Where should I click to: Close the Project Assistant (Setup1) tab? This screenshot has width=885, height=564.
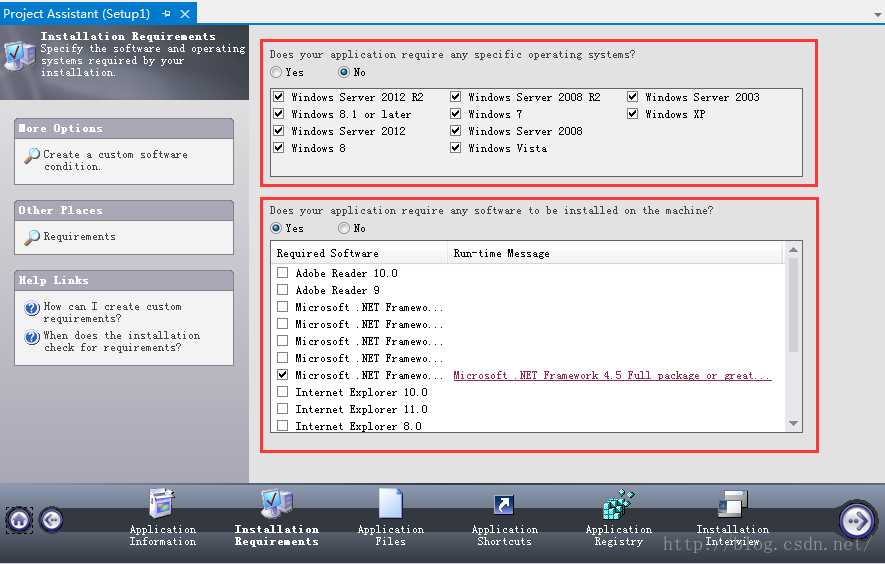coord(185,14)
